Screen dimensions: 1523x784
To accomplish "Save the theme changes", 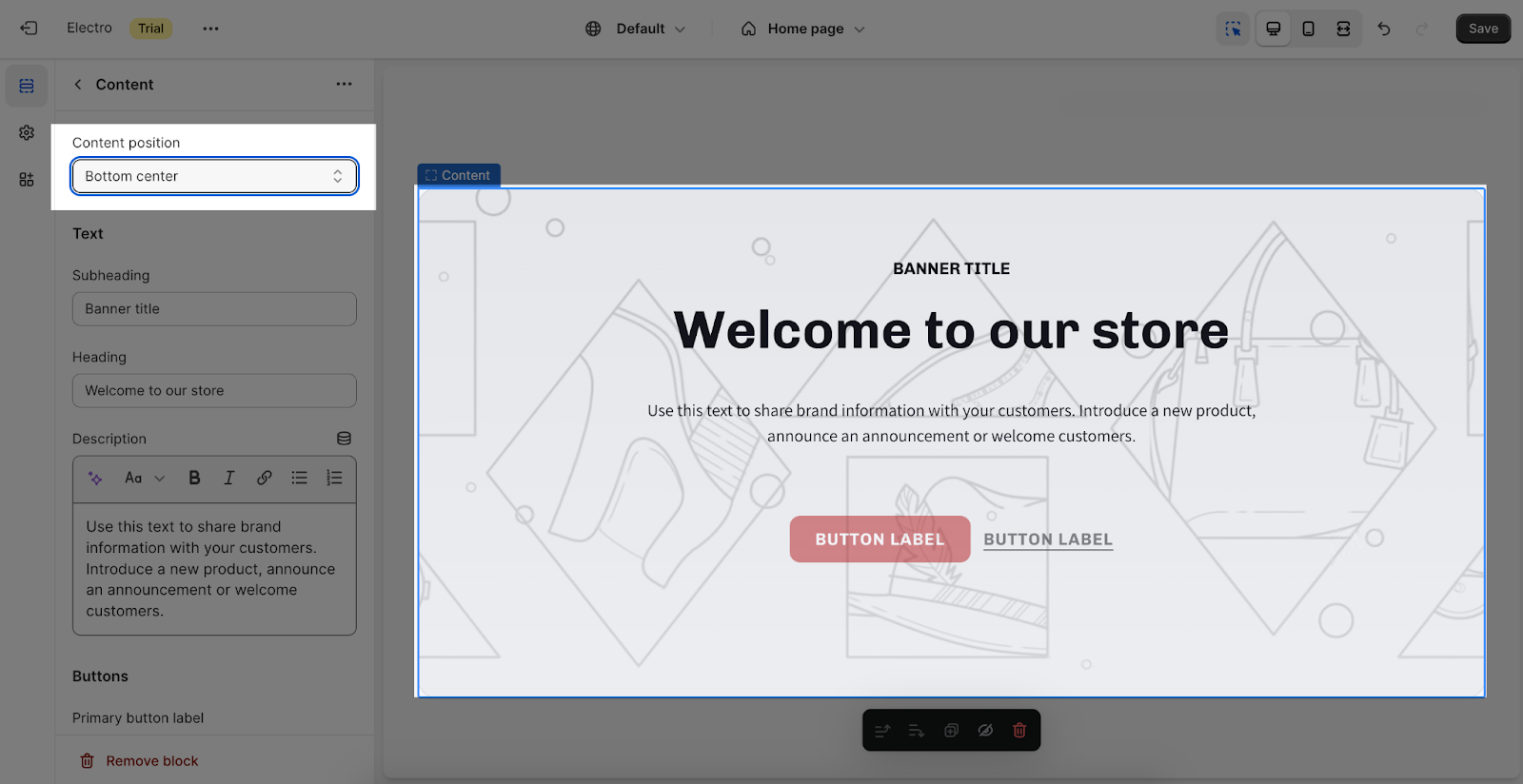I will 1483,29.
